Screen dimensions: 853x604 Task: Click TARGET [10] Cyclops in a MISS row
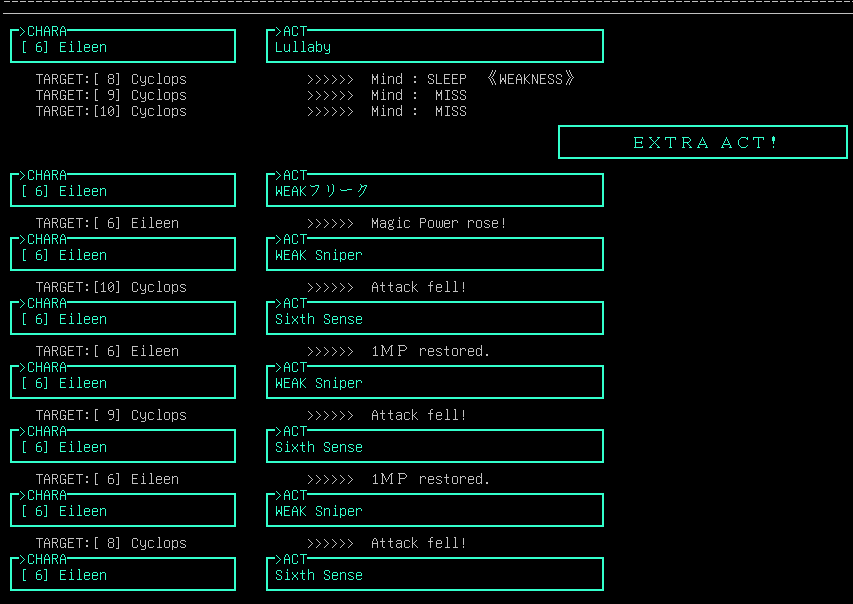111,112
